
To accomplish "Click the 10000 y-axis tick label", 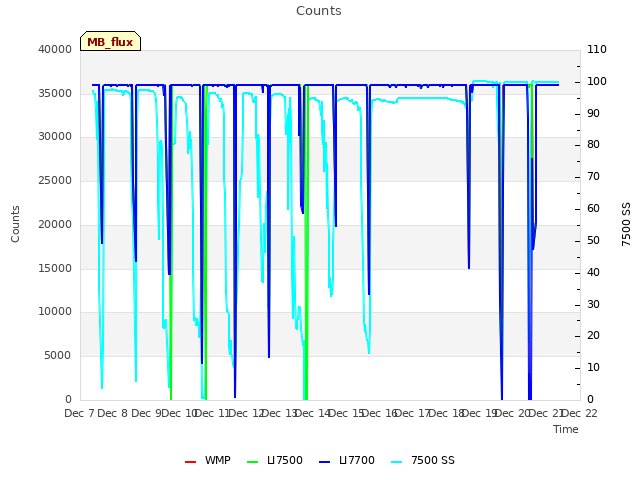I will tap(55, 312).
